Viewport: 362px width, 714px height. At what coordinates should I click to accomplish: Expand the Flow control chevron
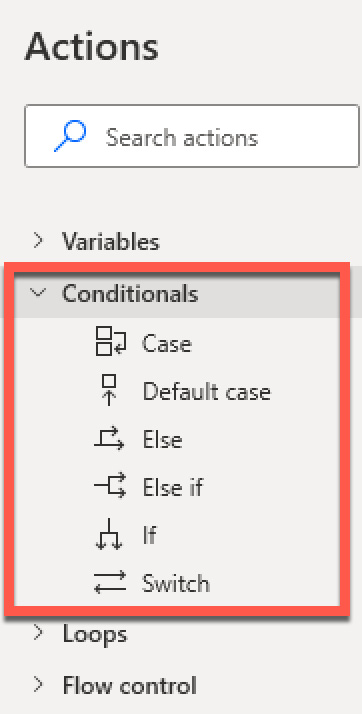[x=39, y=684]
